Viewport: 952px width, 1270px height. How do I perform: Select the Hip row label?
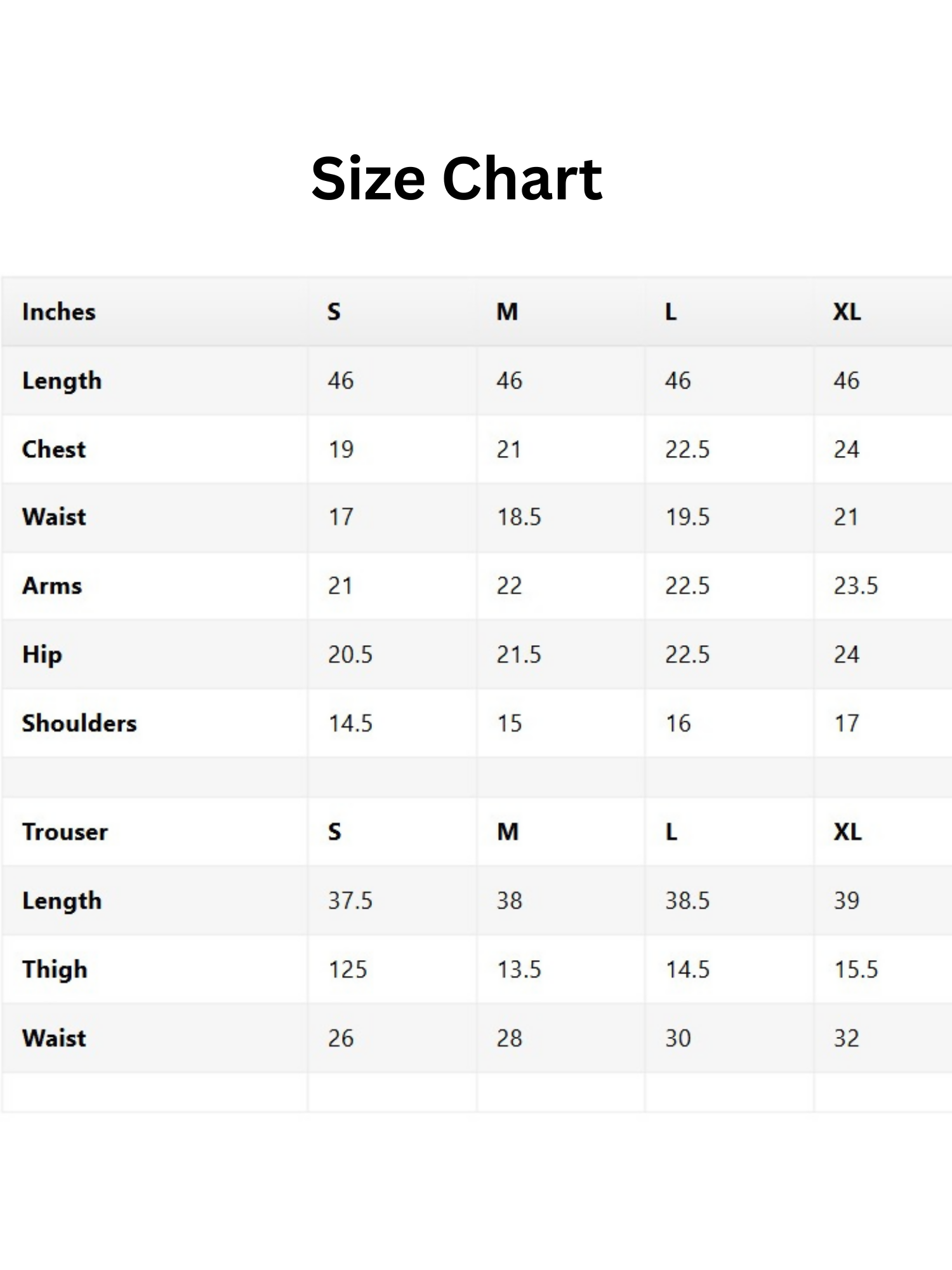pyautogui.click(x=43, y=655)
